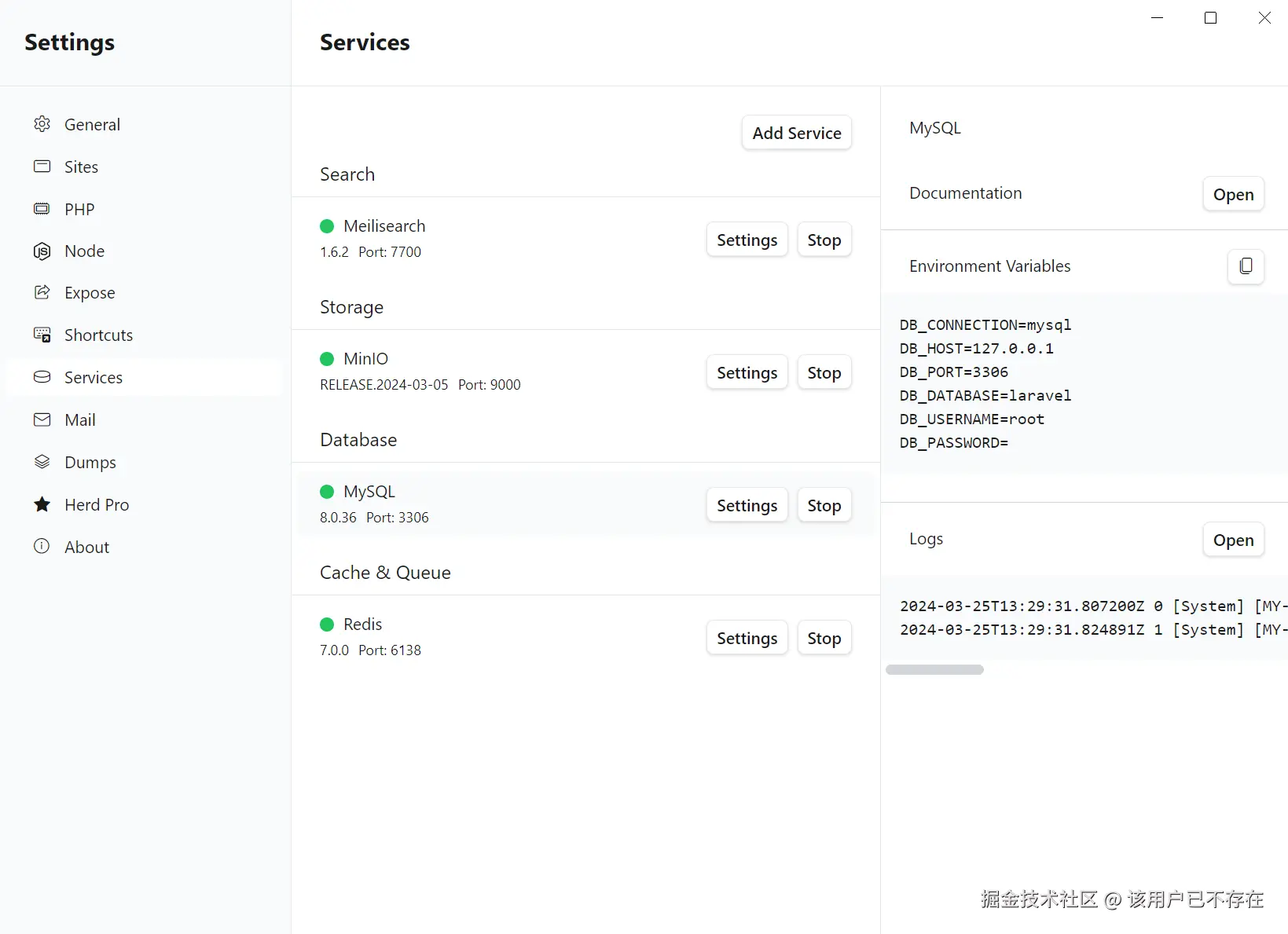This screenshot has height=934, width=1288.
Task: Select the PHP sidebar icon
Action: coord(42,209)
